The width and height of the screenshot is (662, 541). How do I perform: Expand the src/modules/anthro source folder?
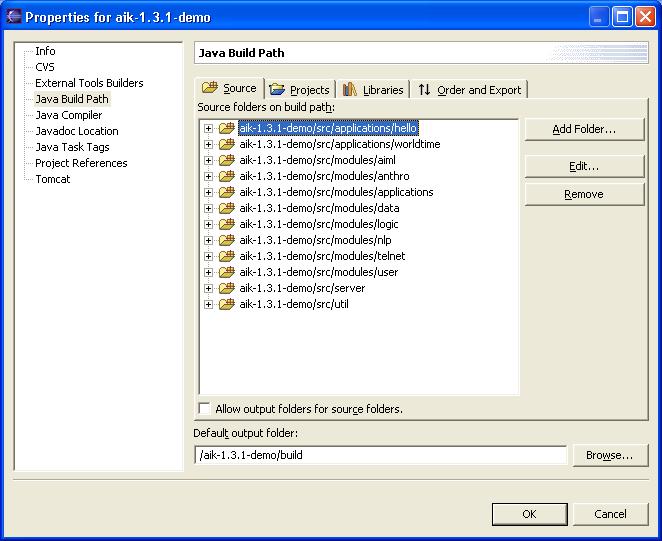[209, 176]
